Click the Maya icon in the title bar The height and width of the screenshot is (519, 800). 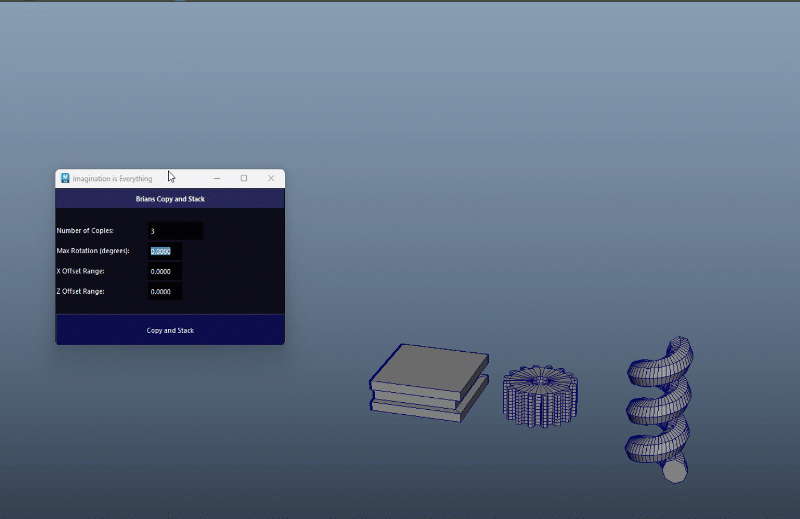pyautogui.click(x=65, y=178)
